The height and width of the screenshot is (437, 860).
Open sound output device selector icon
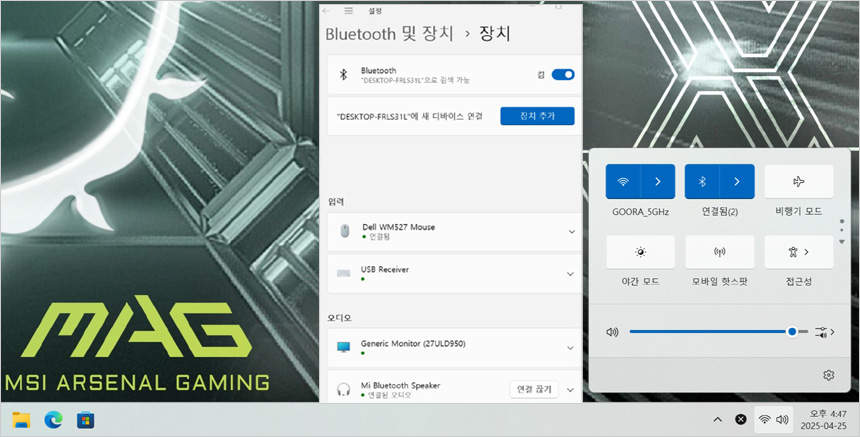click(x=825, y=331)
